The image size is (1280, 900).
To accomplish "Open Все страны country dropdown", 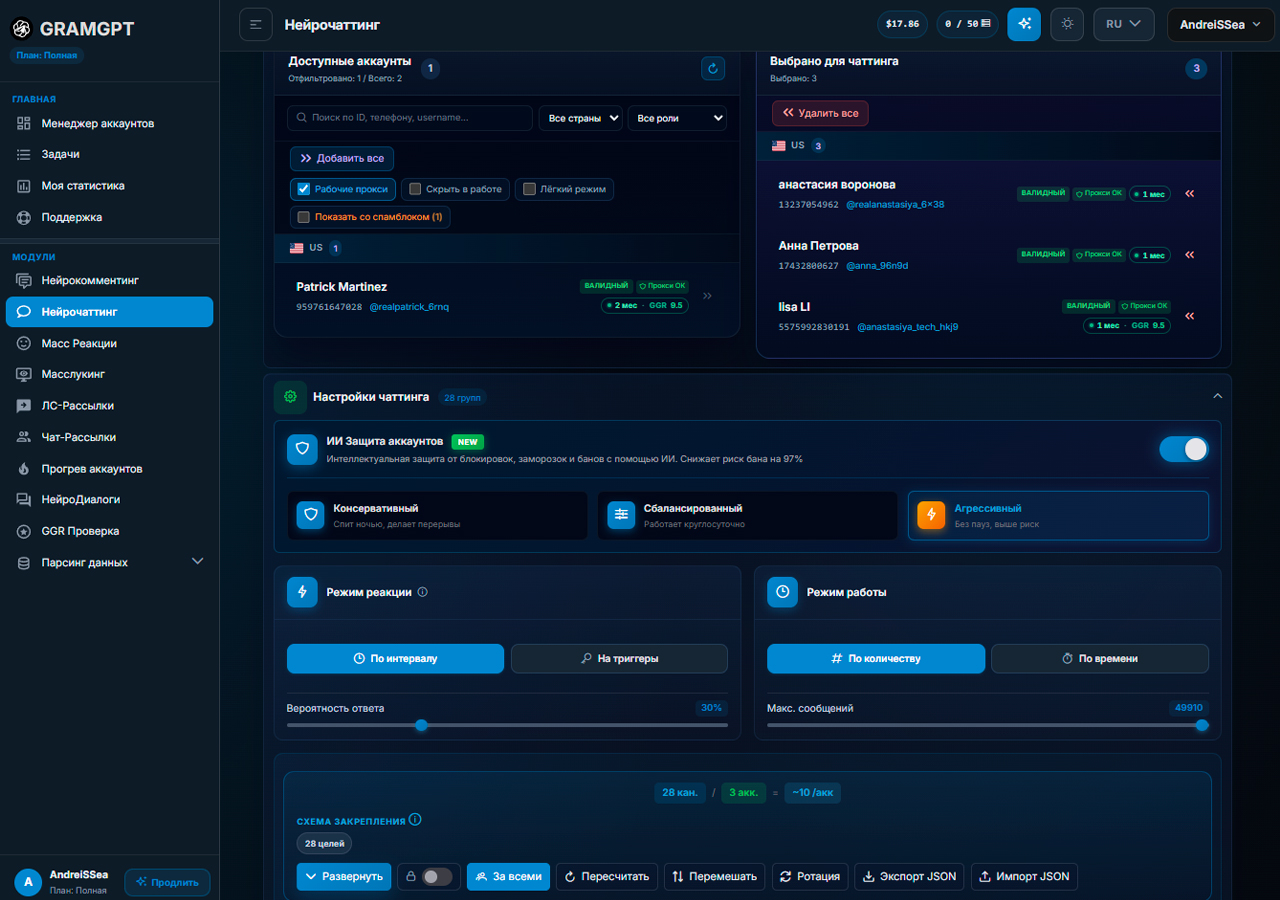I will coord(580,118).
